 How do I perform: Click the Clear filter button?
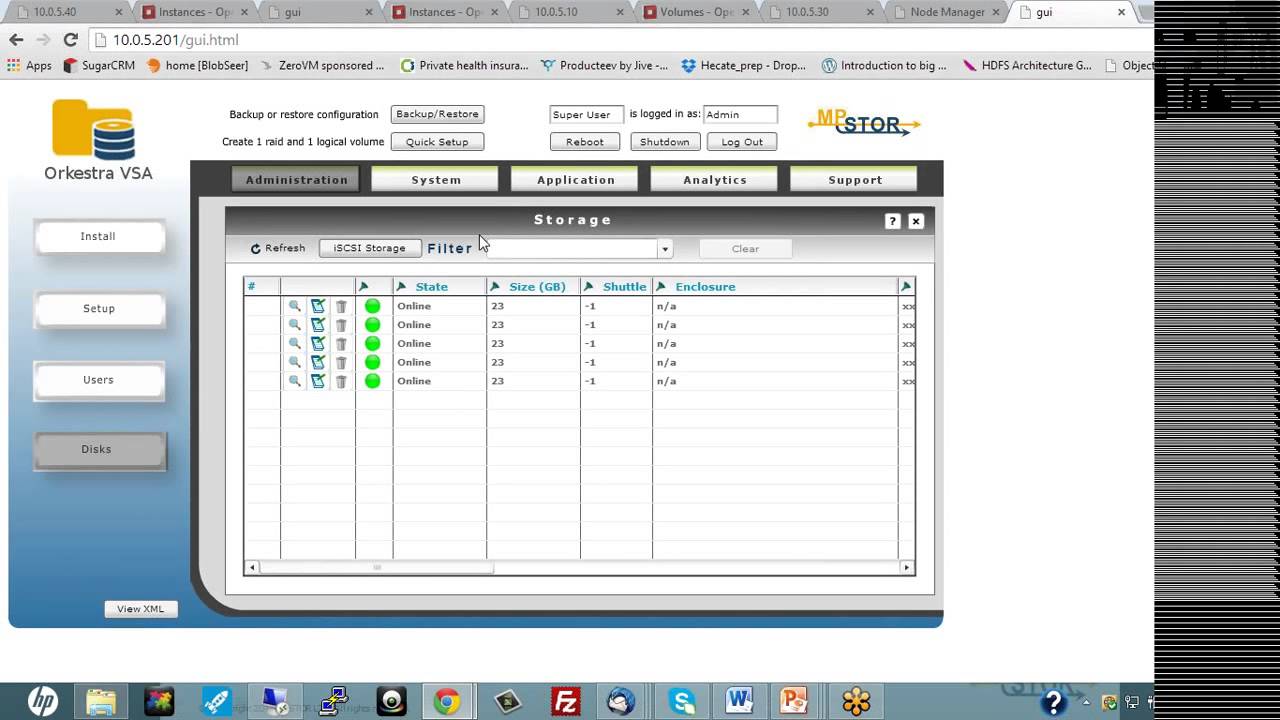tap(745, 249)
